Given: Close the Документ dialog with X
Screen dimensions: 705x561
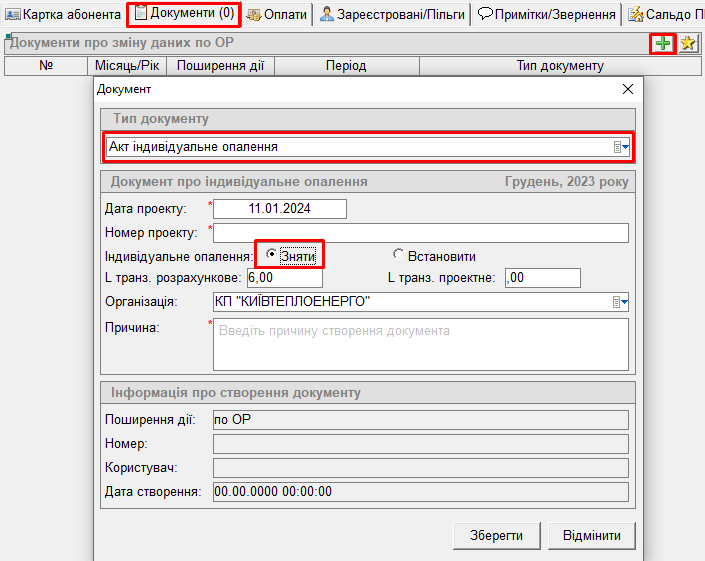Looking at the screenshot, I should point(628,89).
